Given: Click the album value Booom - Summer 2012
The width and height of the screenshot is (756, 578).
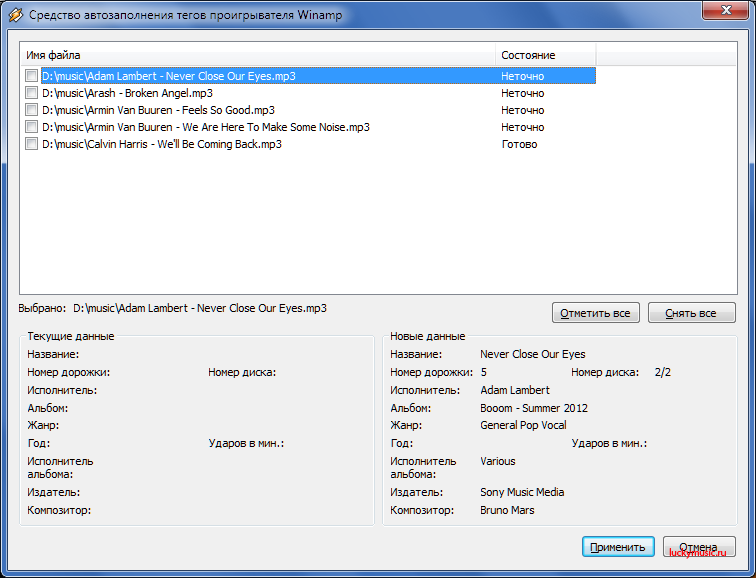Looking at the screenshot, I should tap(534, 408).
